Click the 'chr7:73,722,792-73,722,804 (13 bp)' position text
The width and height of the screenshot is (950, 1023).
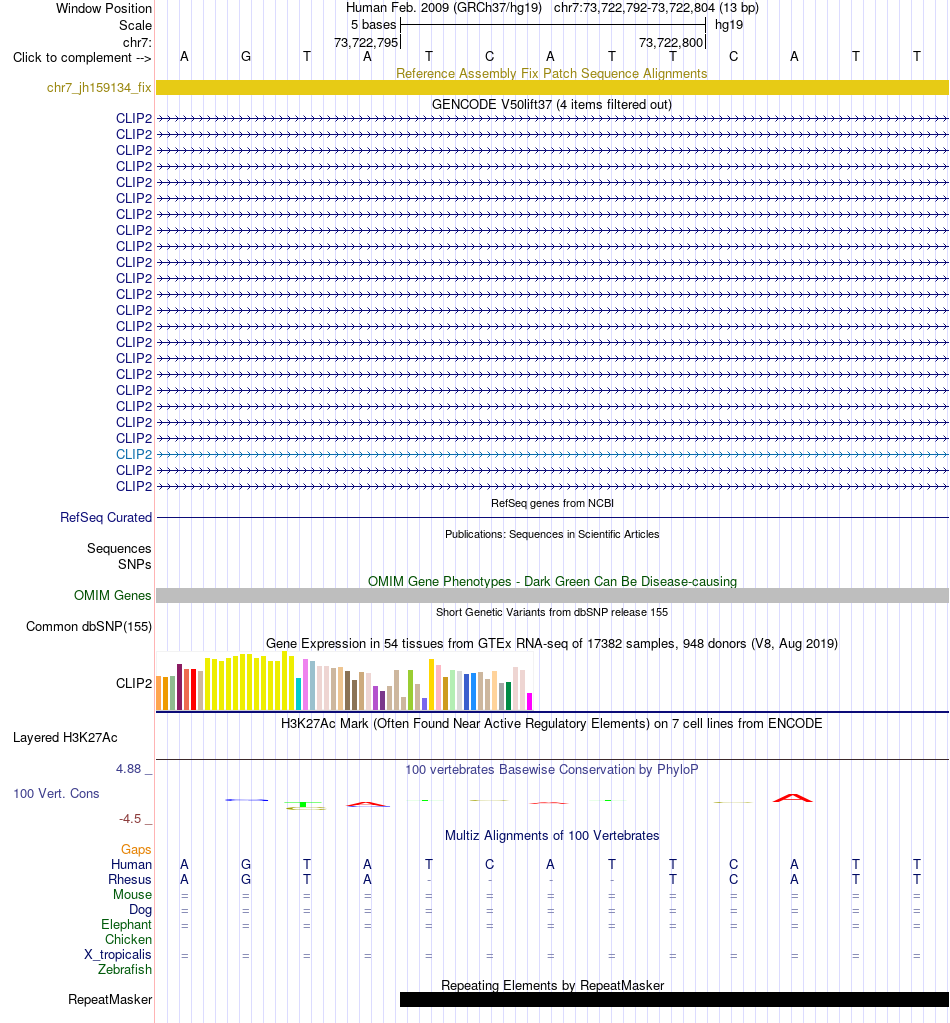[x=656, y=8]
